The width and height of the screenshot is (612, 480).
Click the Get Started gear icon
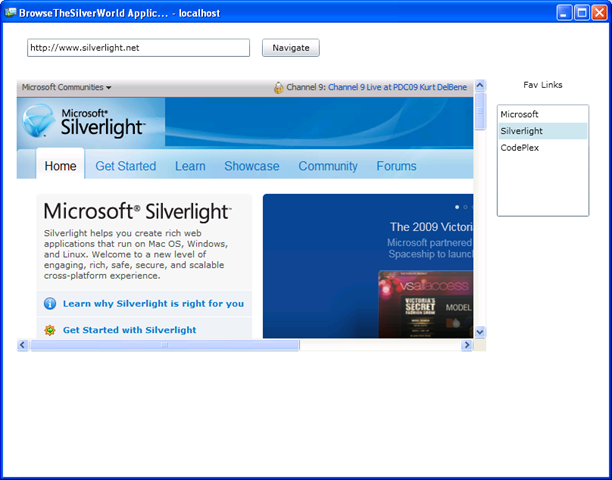click(x=50, y=330)
